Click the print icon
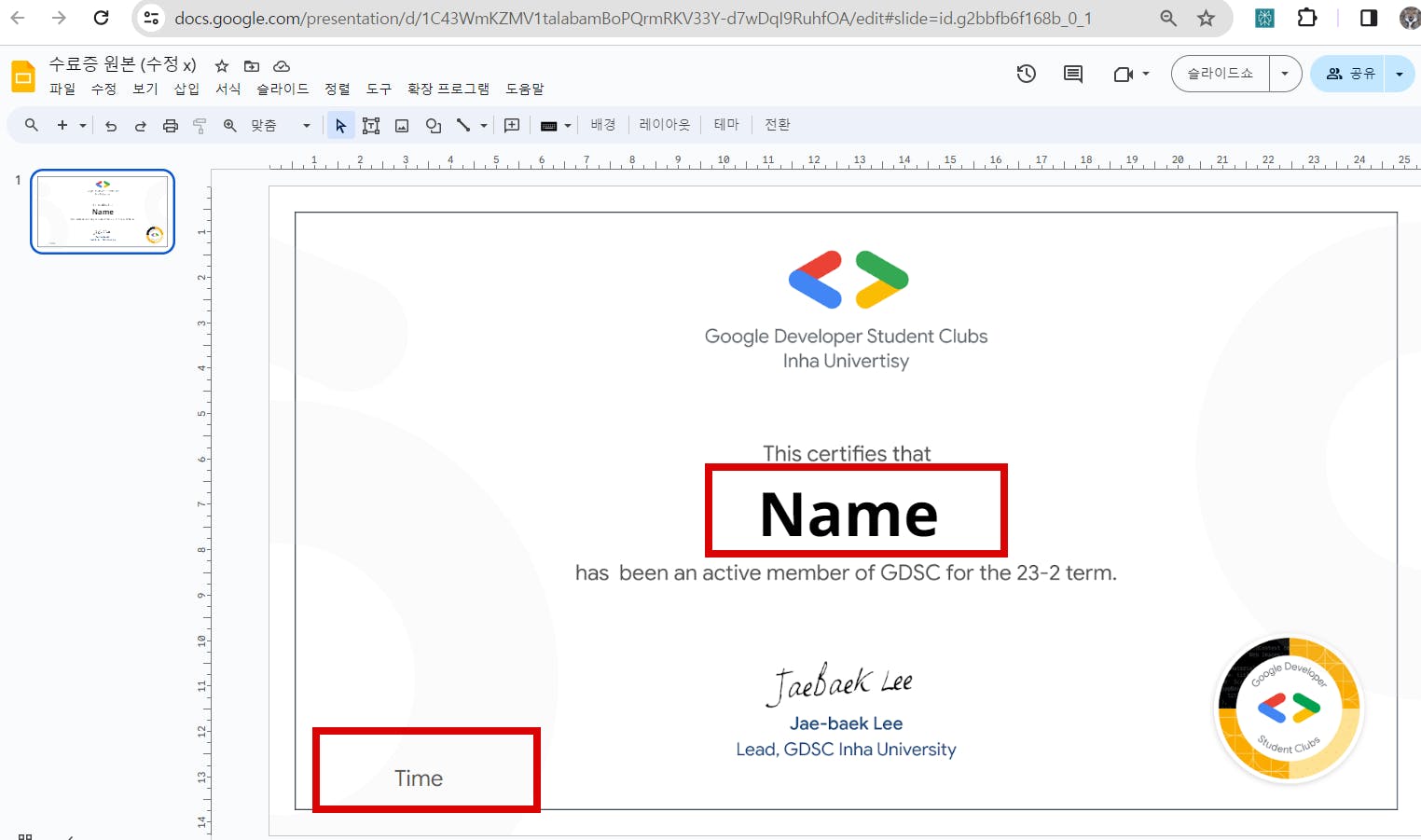1421x840 pixels. pyautogui.click(x=171, y=126)
